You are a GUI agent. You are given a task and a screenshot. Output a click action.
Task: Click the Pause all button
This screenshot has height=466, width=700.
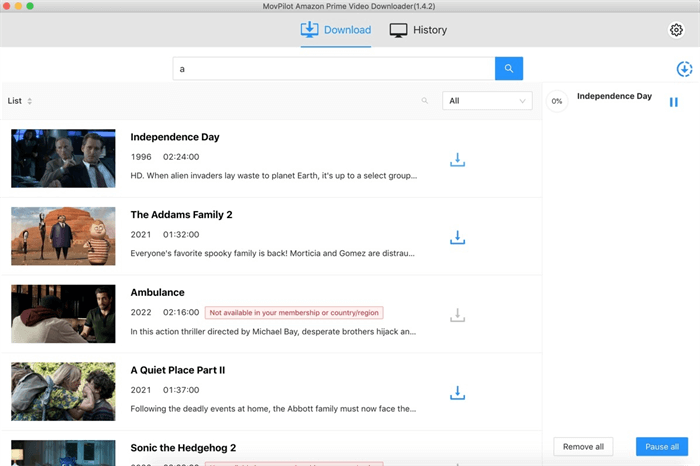point(661,446)
